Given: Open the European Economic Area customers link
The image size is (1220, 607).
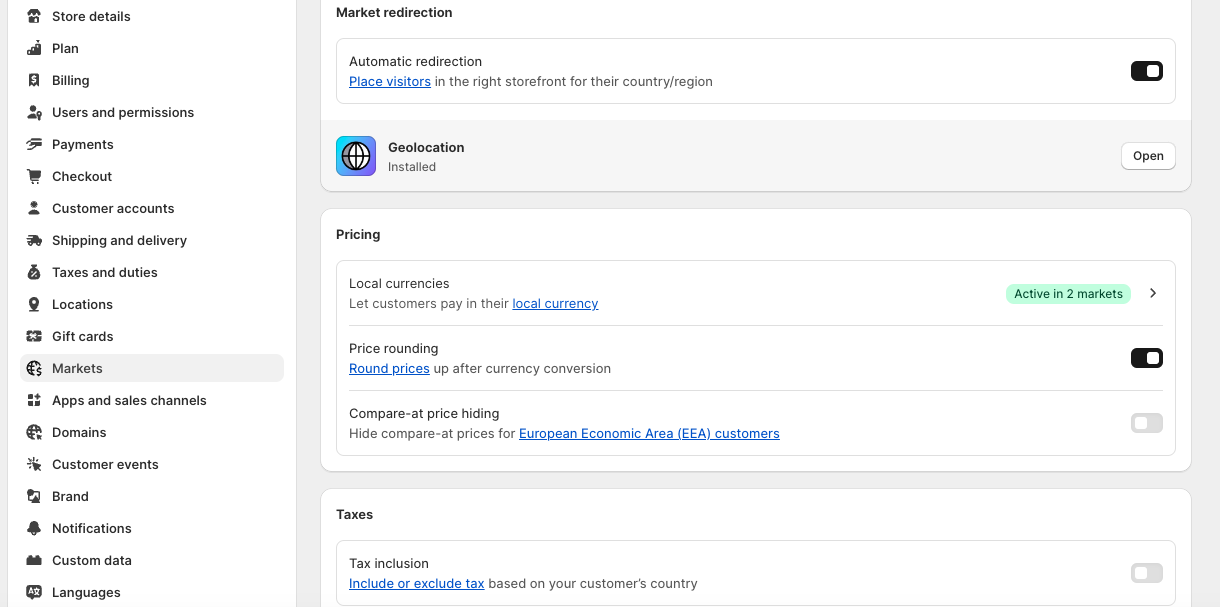Looking at the screenshot, I should click(x=649, y=434).
